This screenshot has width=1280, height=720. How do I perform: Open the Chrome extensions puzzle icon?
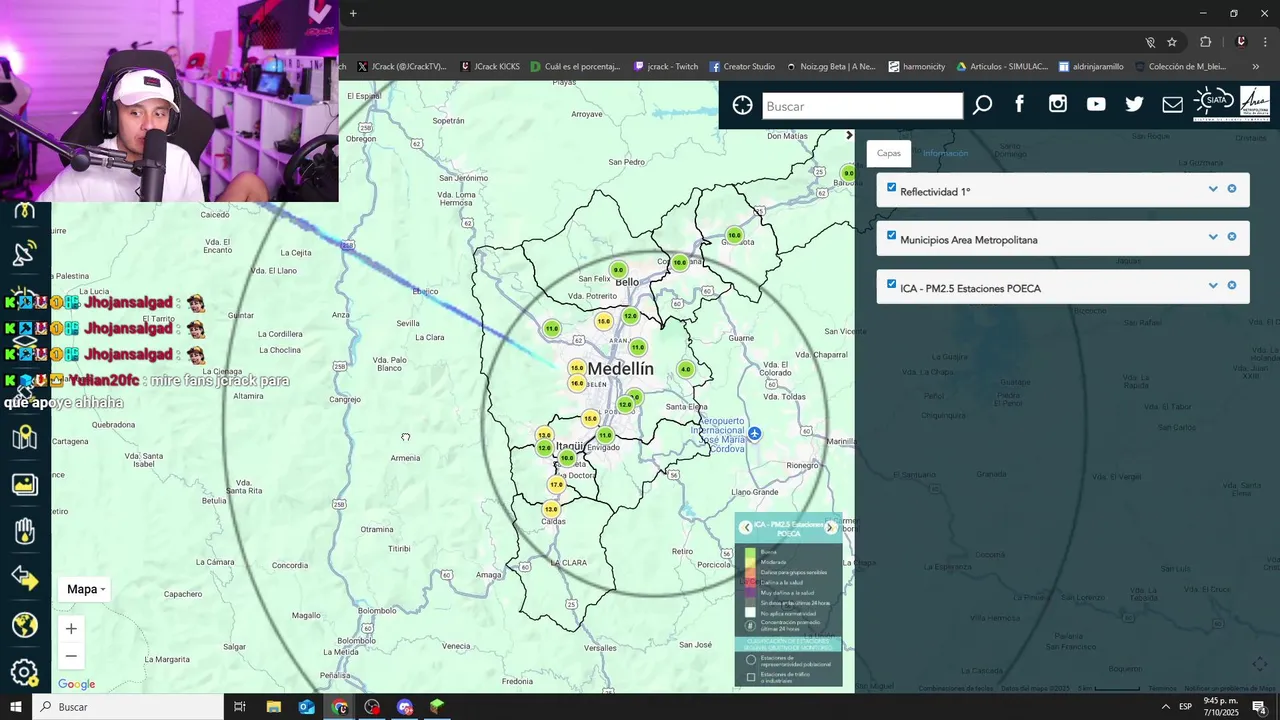(1205, 42)
